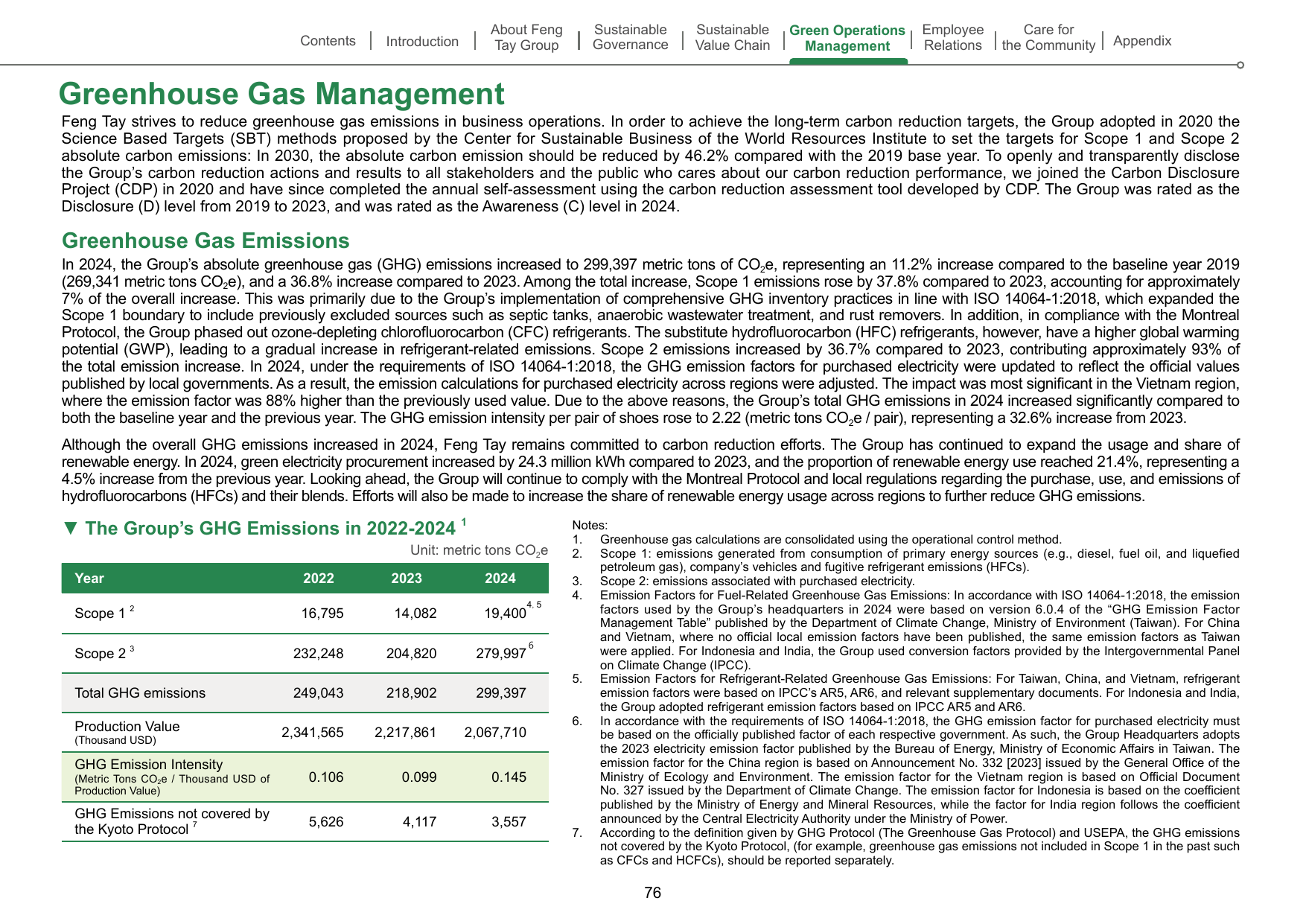This screenshot has height=924, width=1306.
Task: Click the page number 76
Action: click(x=653, y=893)
